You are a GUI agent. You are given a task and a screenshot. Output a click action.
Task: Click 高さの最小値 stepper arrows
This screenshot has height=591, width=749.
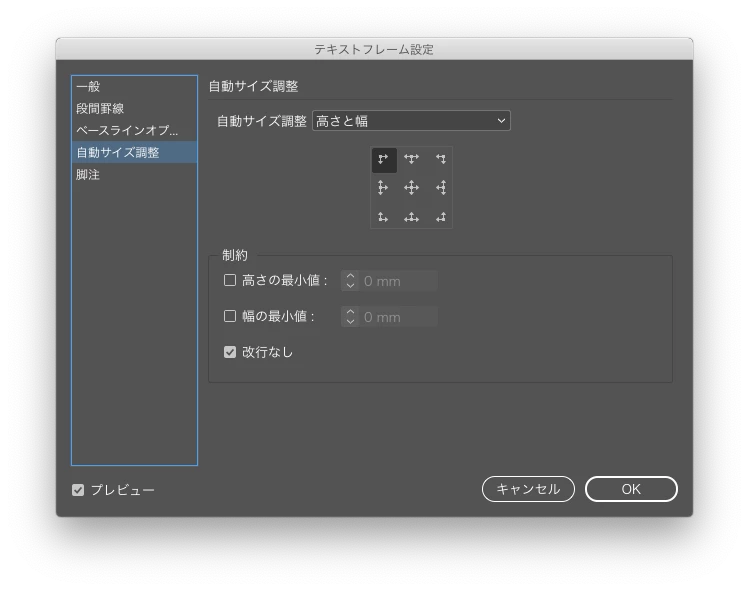tap(350, 281)
